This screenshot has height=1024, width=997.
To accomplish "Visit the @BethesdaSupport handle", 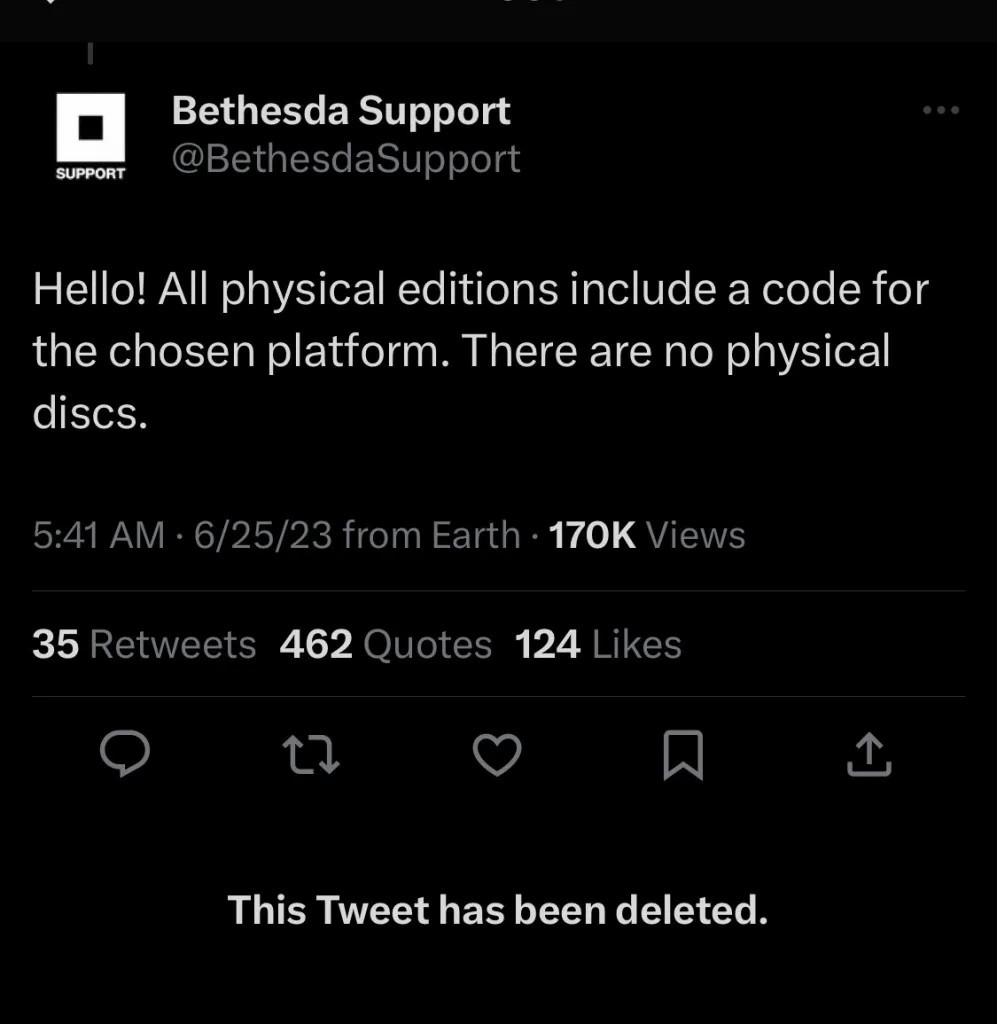I will point(346,159).
